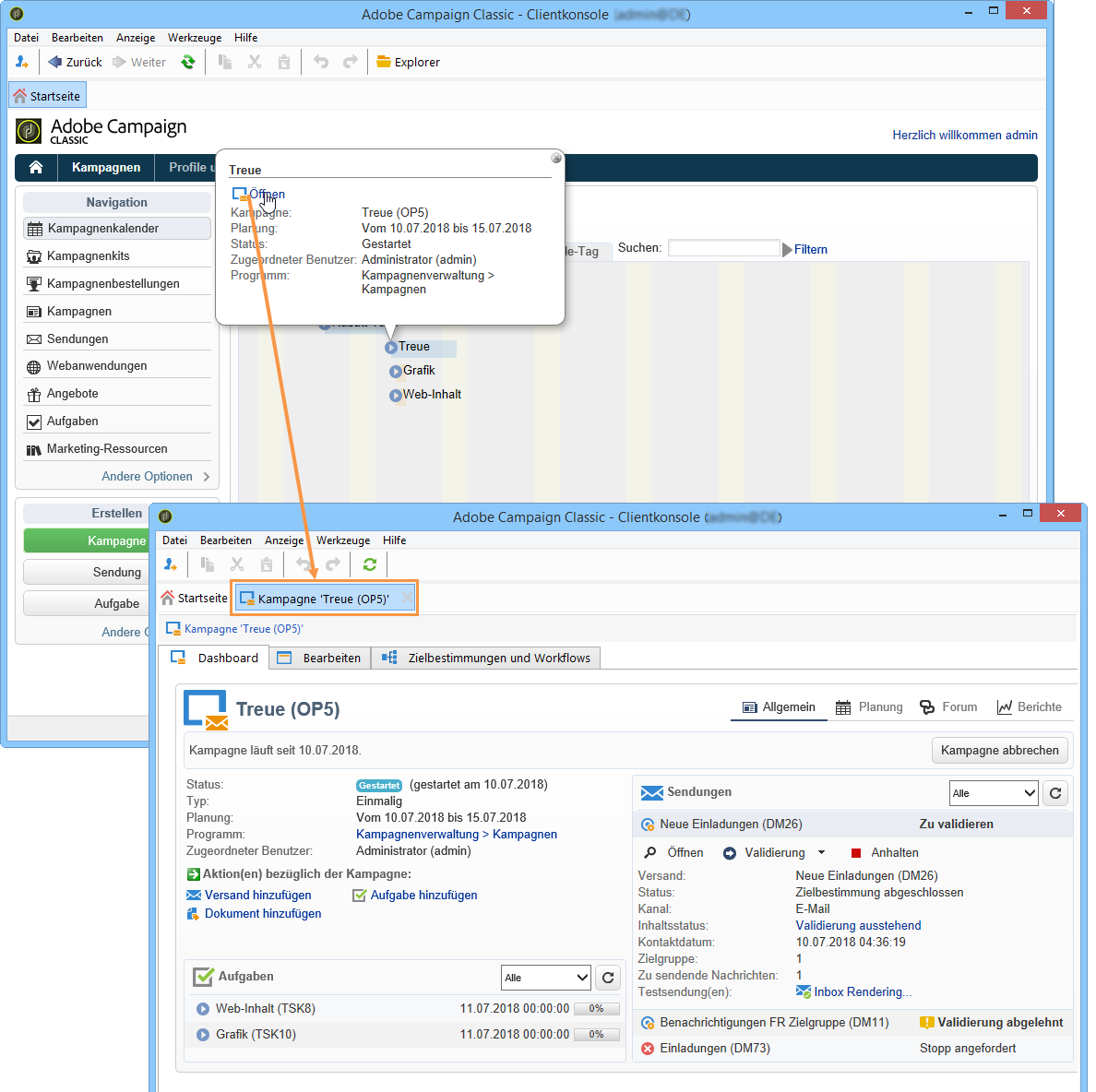Open Werkzeuge menu in the back window
Image resolution: width=1096 pixels, height=1092 pixels.
coord(195,38)
